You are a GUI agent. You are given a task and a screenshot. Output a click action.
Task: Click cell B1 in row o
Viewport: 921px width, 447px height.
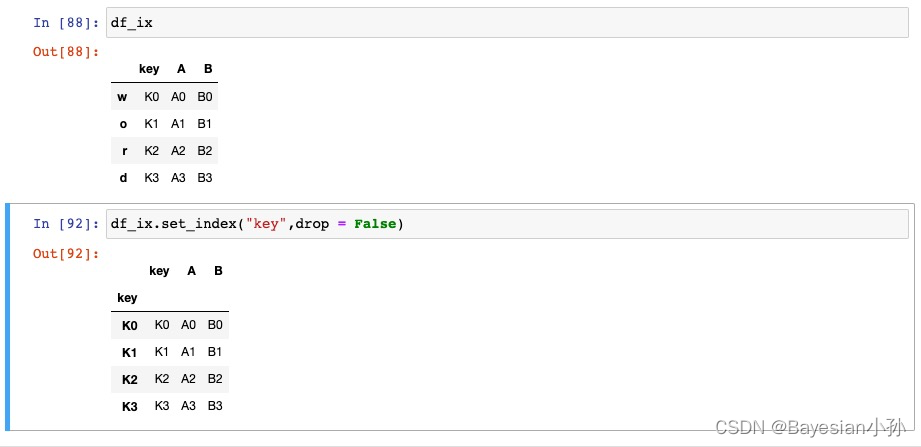click(x=205, y=124)
